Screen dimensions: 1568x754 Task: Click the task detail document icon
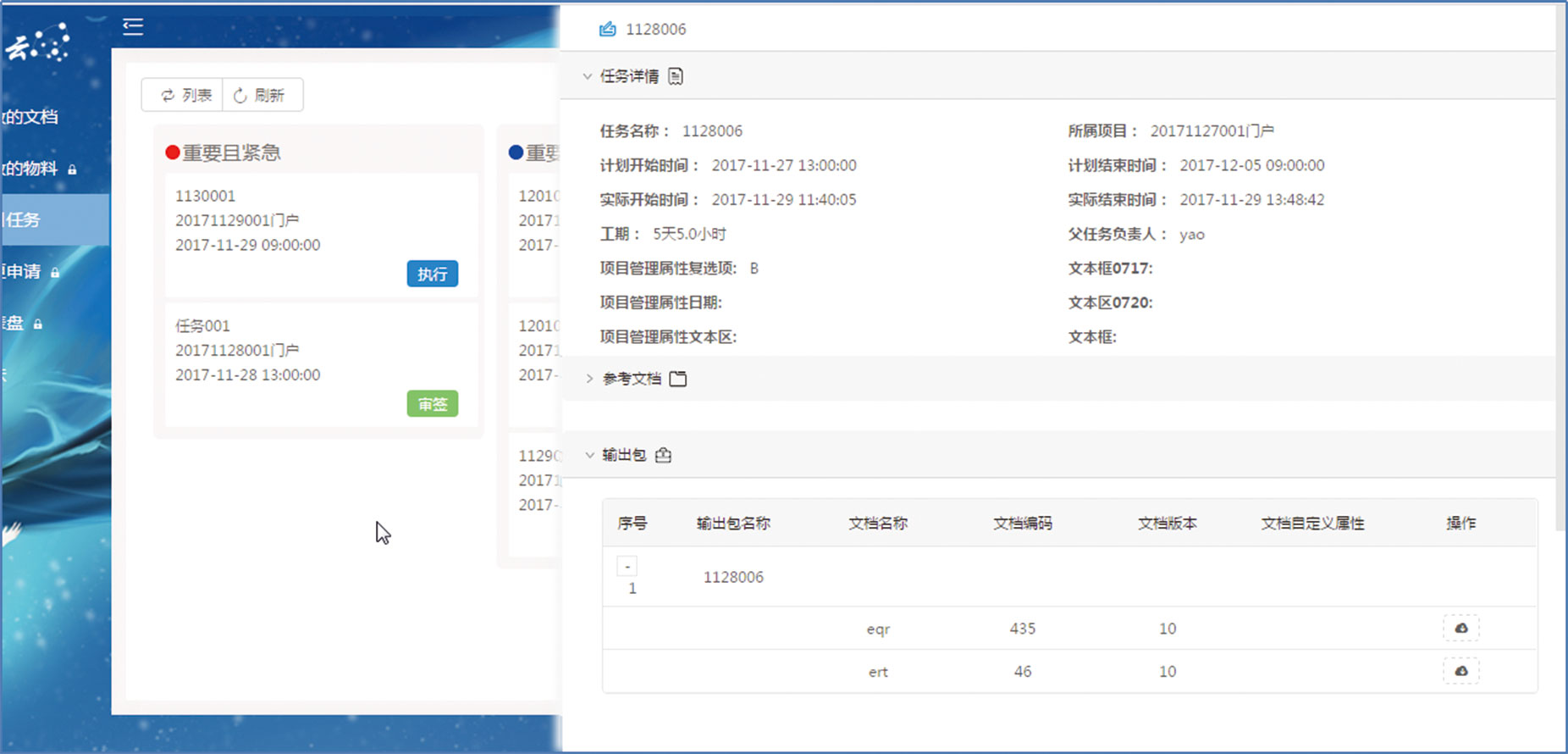coord(675,76)
